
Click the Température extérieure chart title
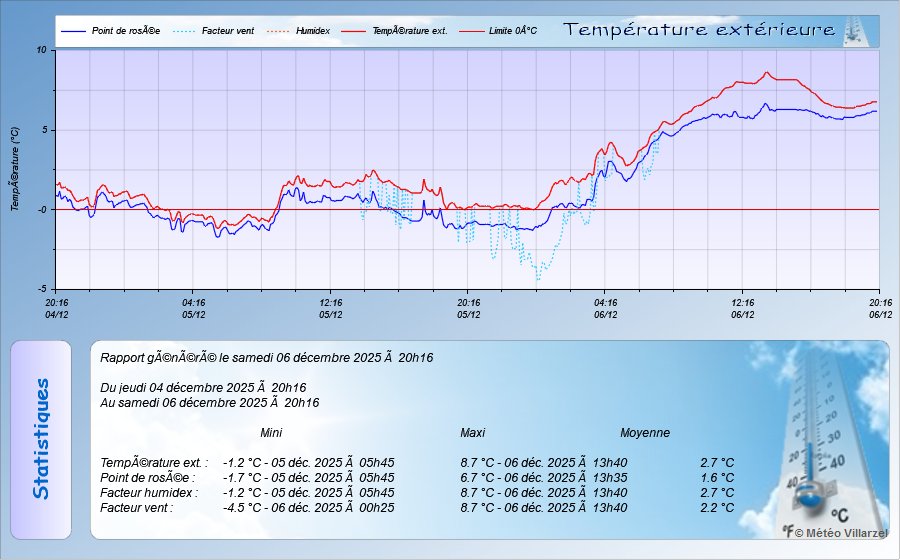(699, 30)
